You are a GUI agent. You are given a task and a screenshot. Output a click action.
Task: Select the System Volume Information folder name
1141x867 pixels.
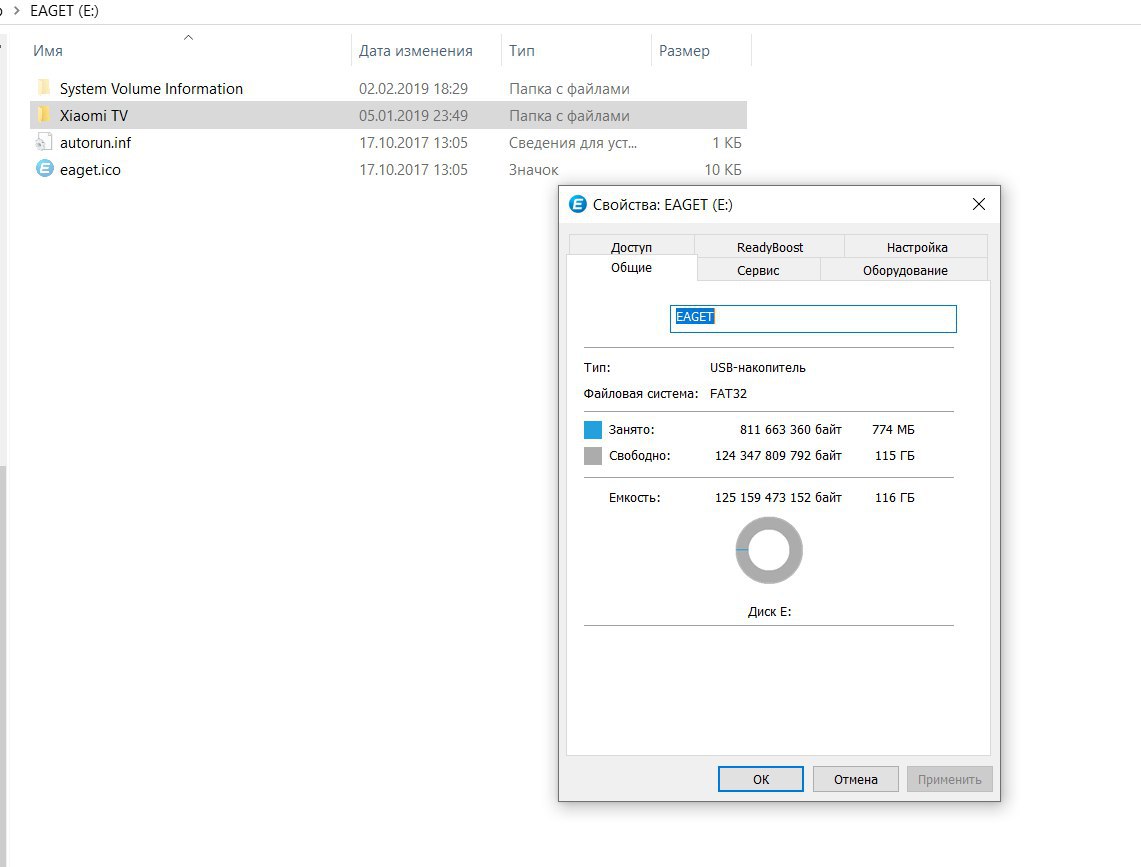(x=151, y=88)
